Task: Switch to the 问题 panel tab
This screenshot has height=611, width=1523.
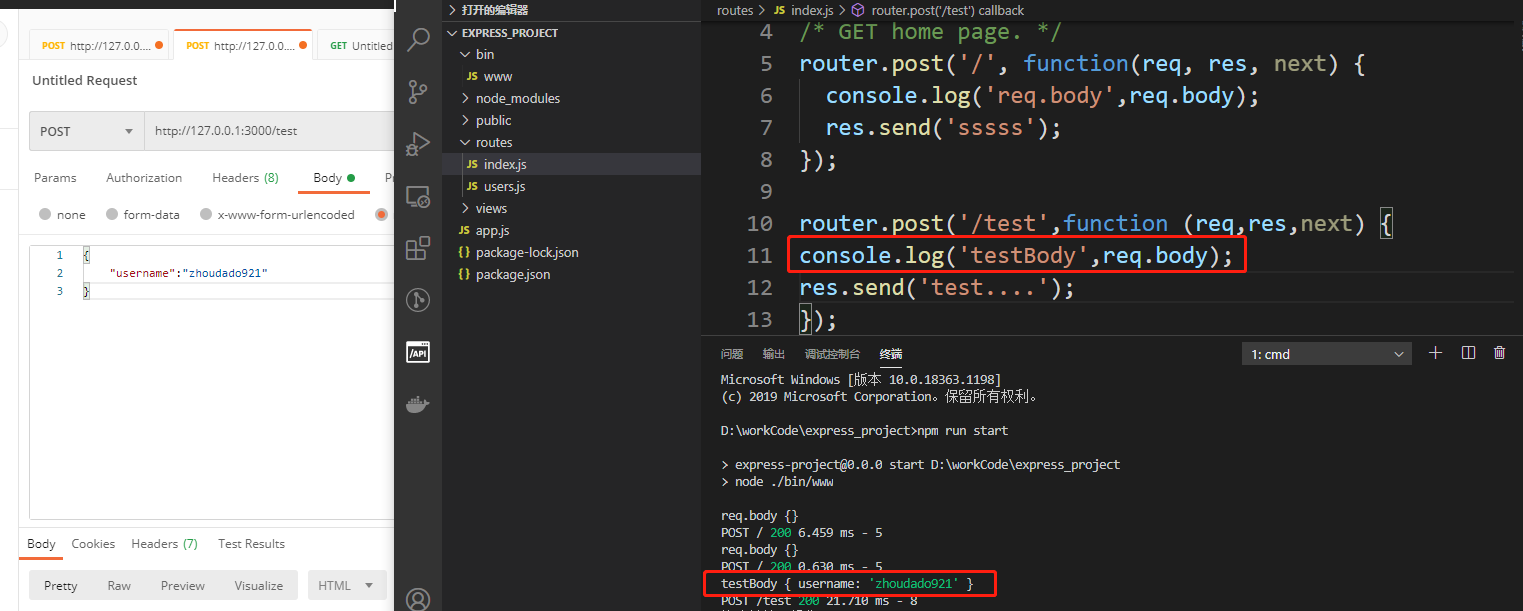Action: coord(732,354)
